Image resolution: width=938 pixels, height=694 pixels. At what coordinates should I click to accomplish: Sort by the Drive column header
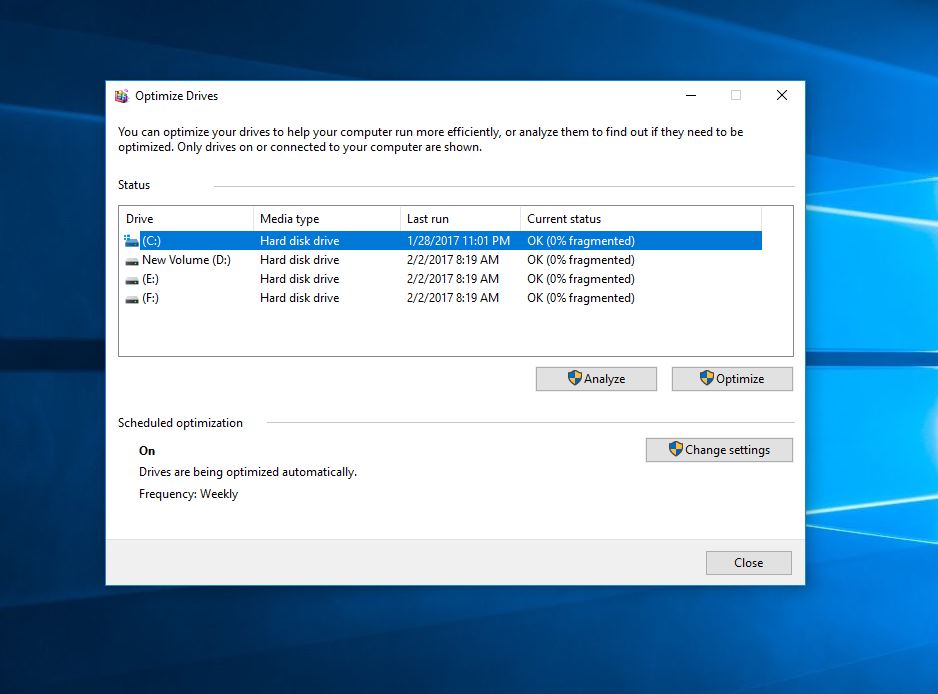[x=186, y=219]
